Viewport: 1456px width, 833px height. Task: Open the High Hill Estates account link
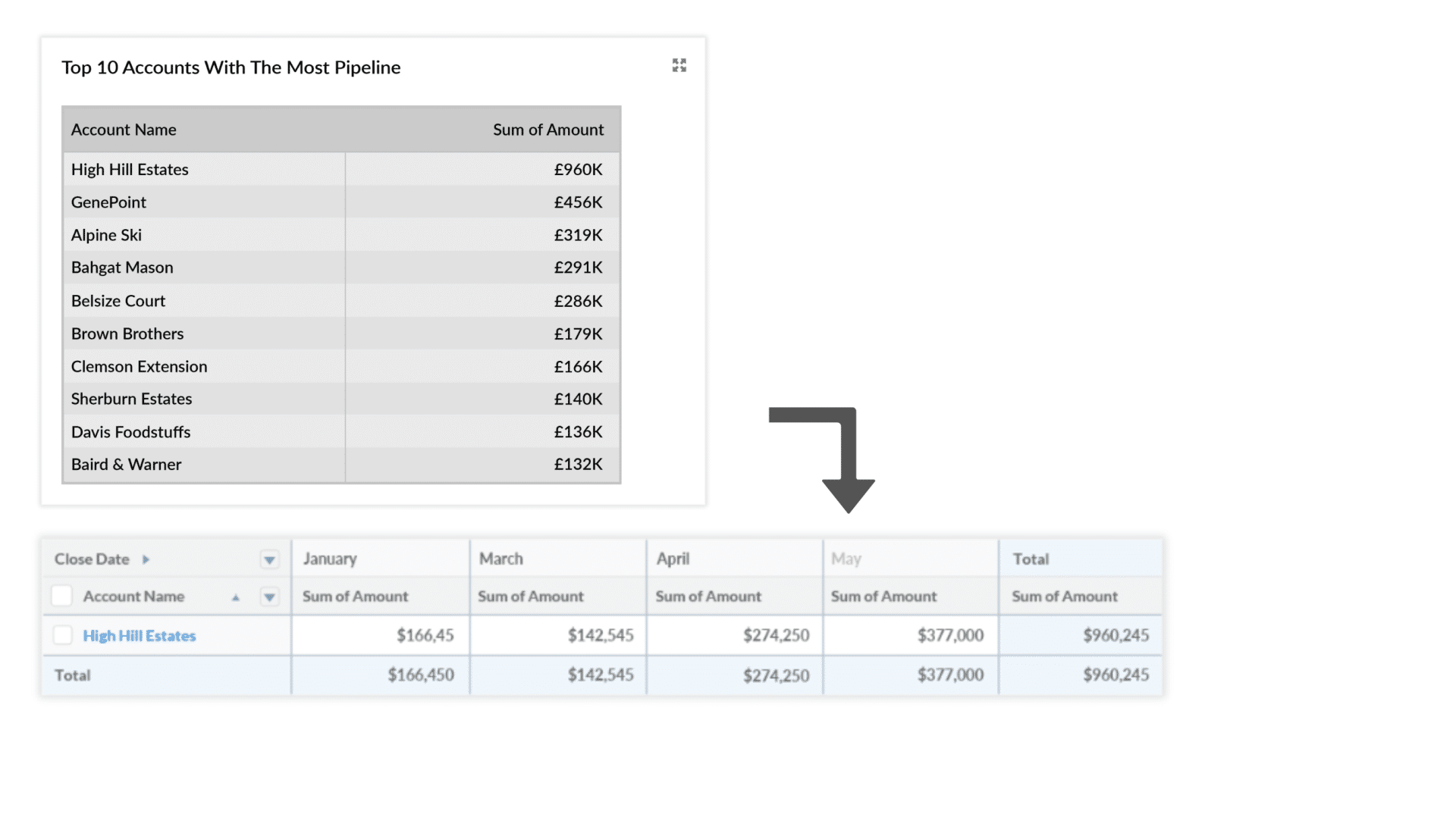(x=139, y=635)
